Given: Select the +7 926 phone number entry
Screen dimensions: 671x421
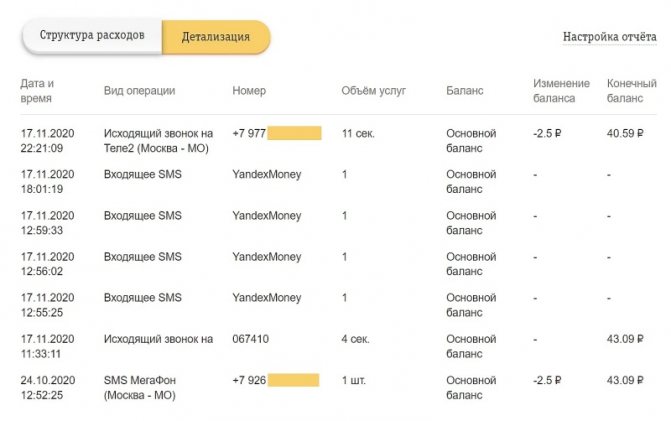Looking at the screenshot, I should pyautogui.click(x=276, y=380).
